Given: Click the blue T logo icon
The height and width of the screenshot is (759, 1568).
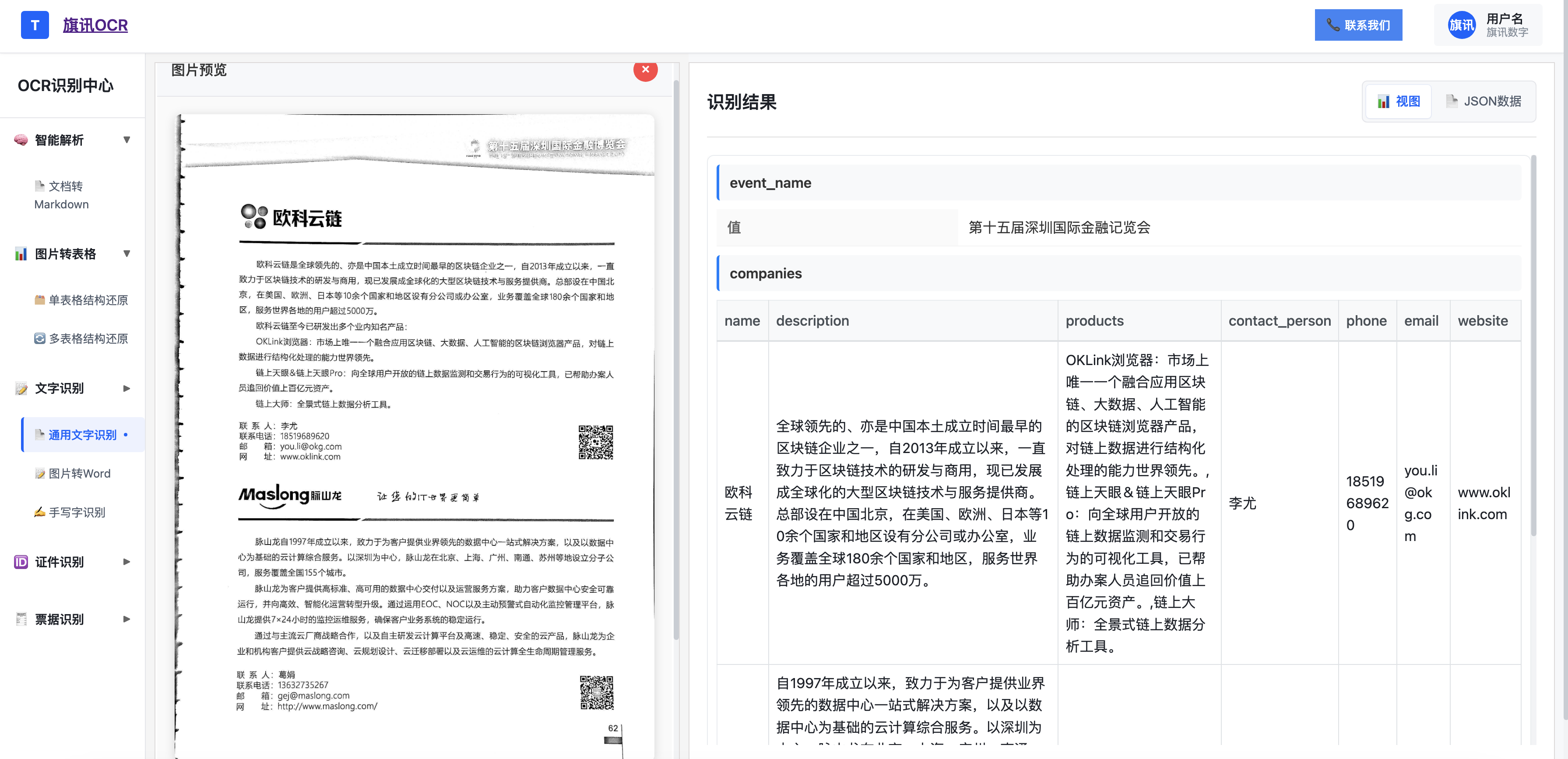Looking at the screenshot, I should [35, 25].
